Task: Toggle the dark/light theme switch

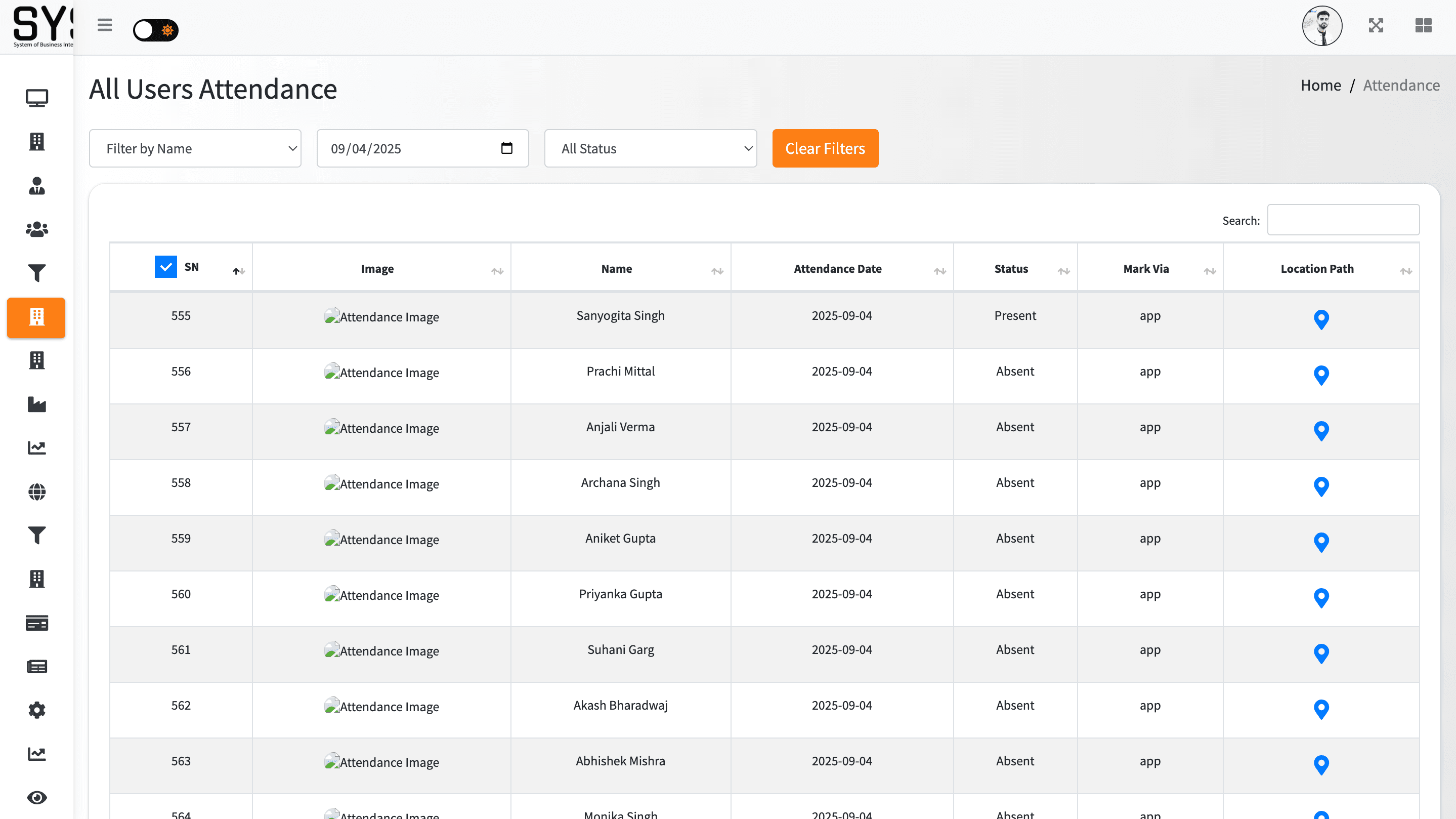Action: pyautogui.click(x=155, y=30)
